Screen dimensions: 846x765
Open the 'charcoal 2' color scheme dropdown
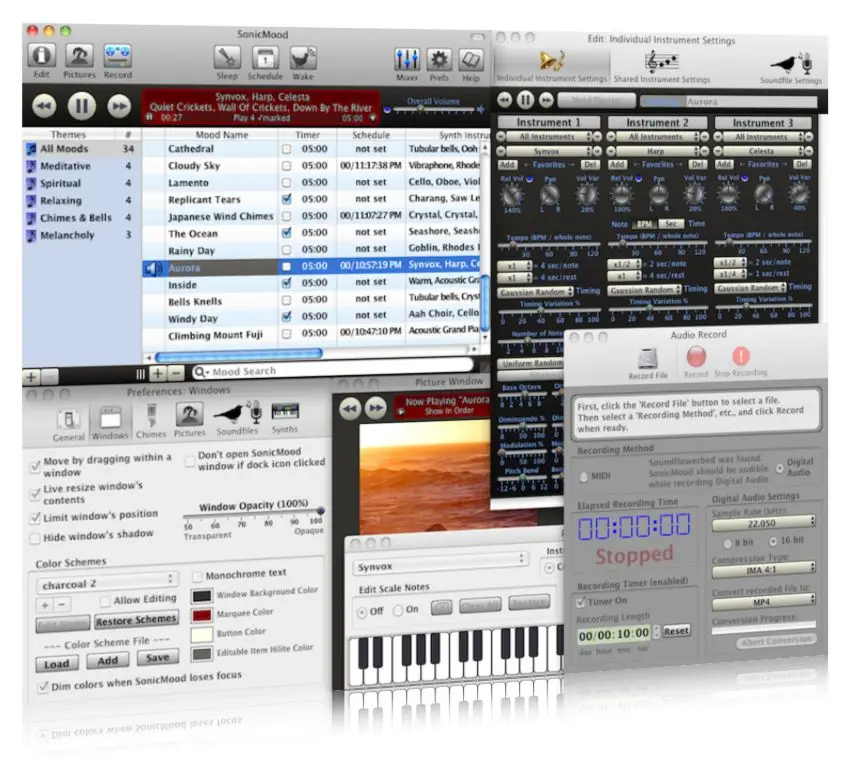[107, 583]
